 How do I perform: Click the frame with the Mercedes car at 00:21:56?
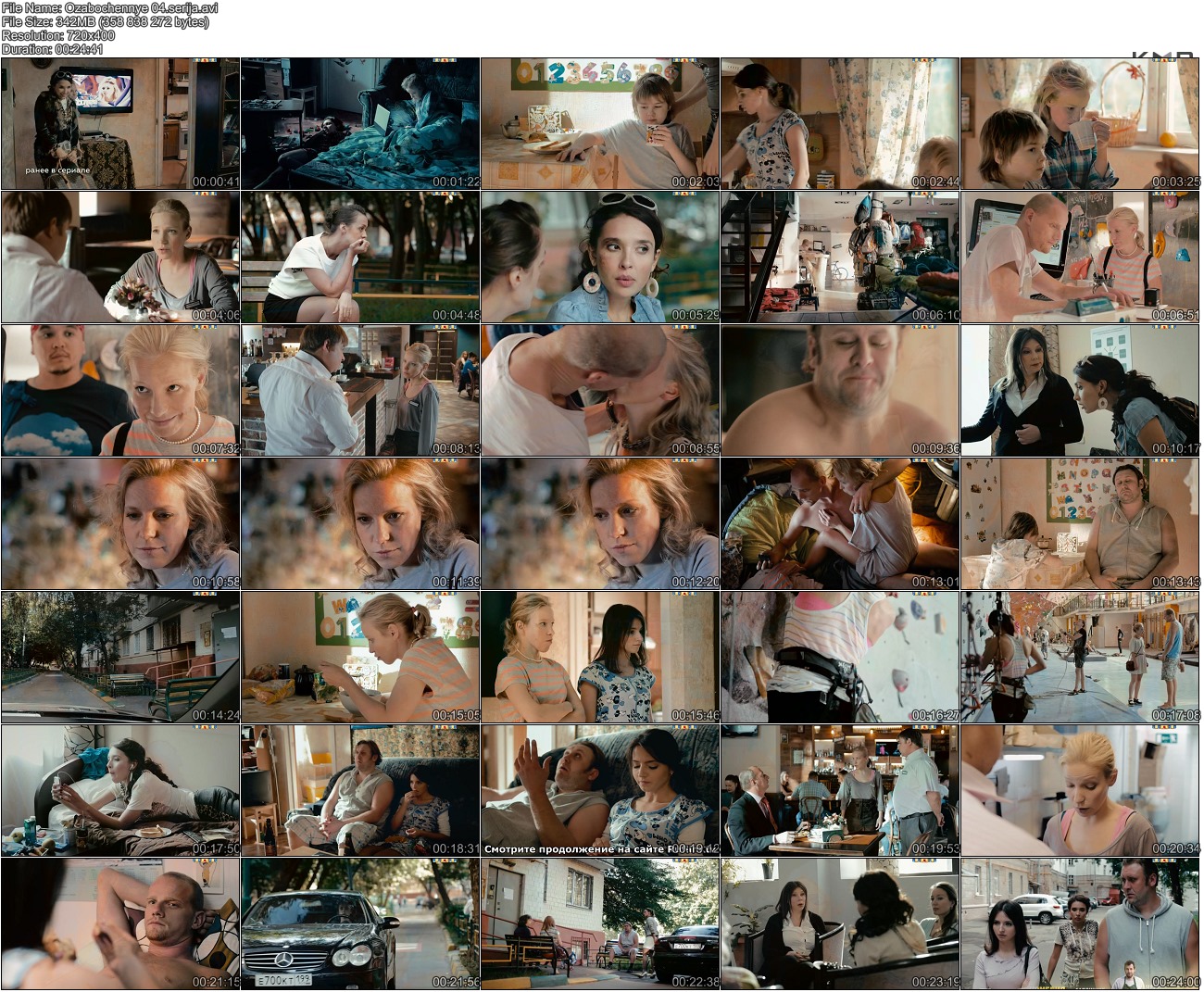click(x=360, y=924)
